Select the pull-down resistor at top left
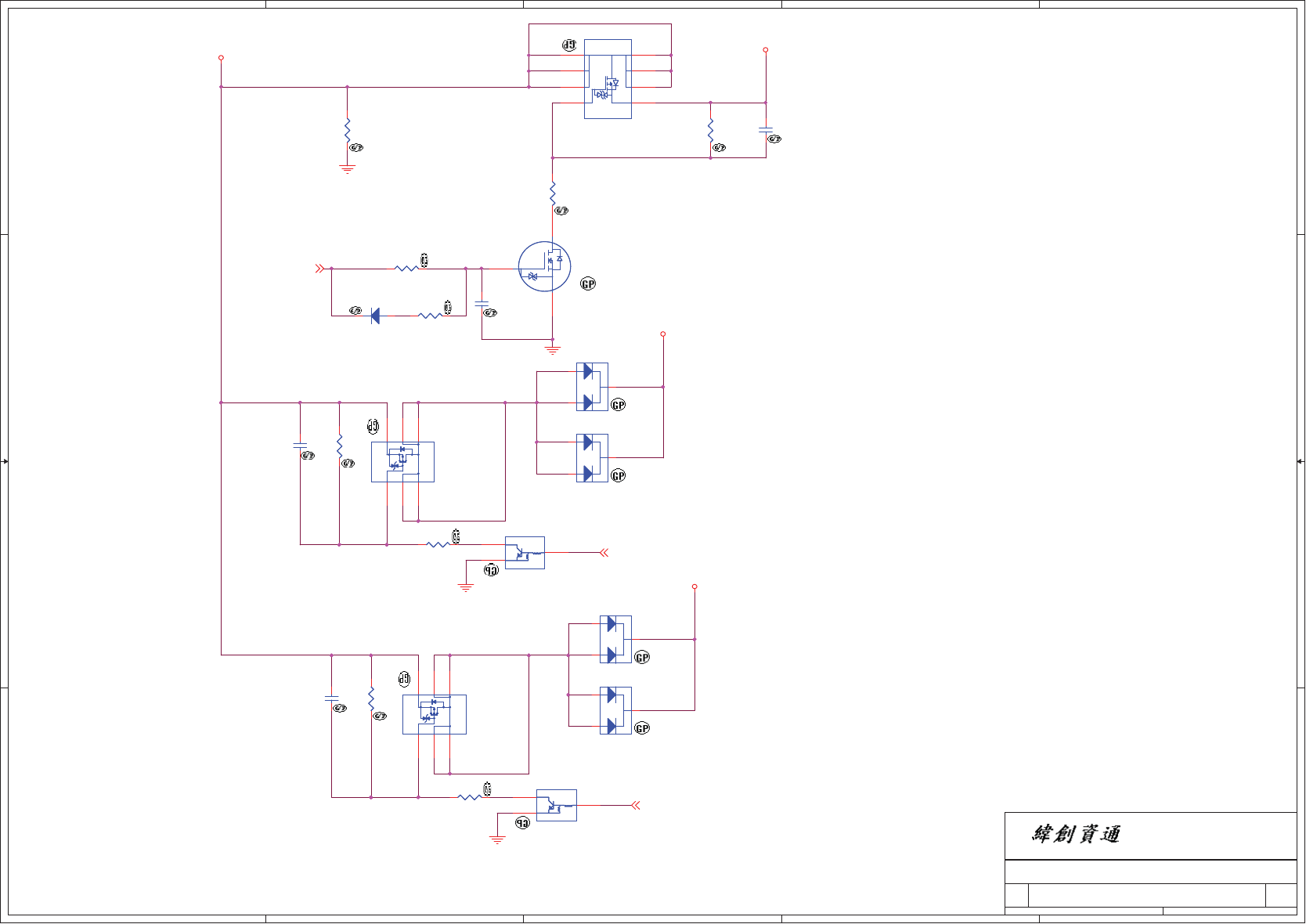1306x924 pixels. pyautogui.click(x=348, y=131)
